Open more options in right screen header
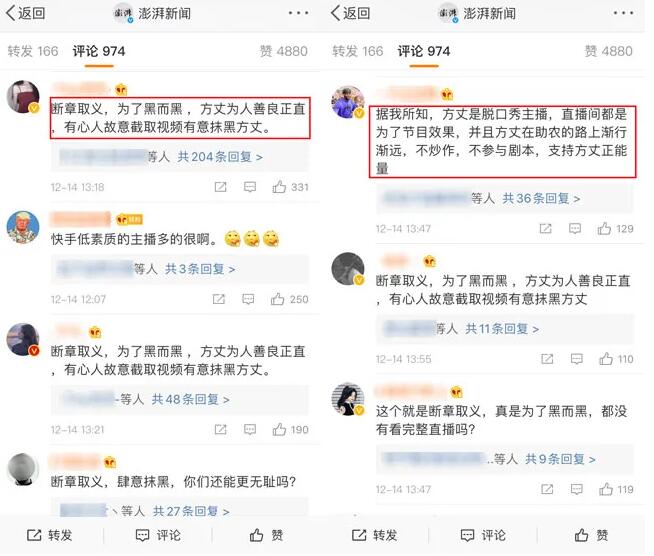 [624, 13]
